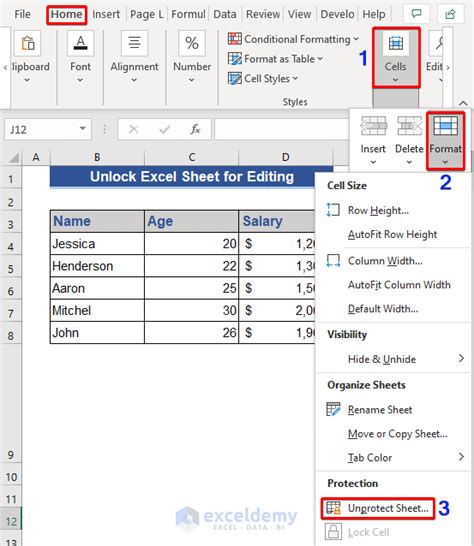Select column B header
474x546 pixels.
point(97,157)
